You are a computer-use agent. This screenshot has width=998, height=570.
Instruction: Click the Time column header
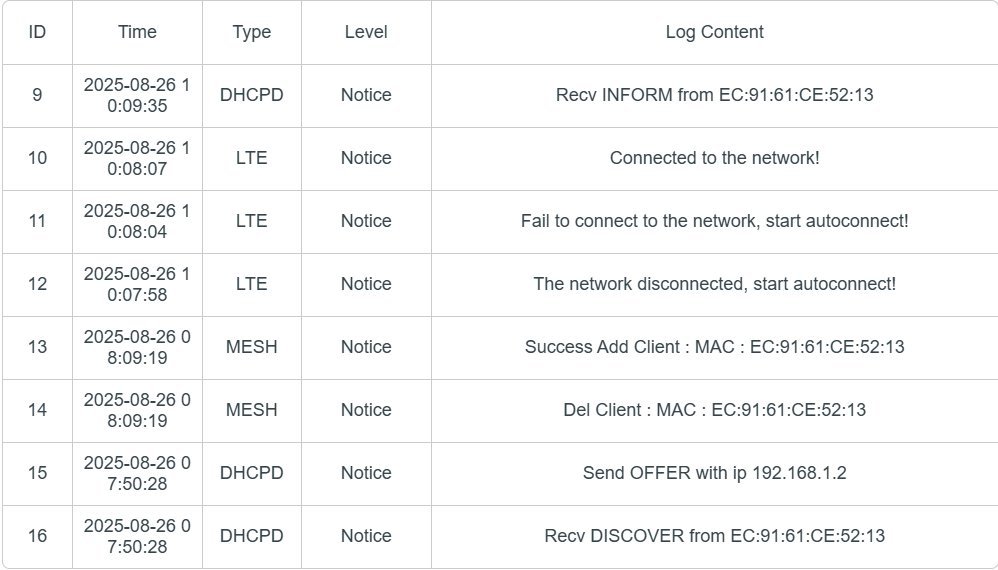(137, 32)
